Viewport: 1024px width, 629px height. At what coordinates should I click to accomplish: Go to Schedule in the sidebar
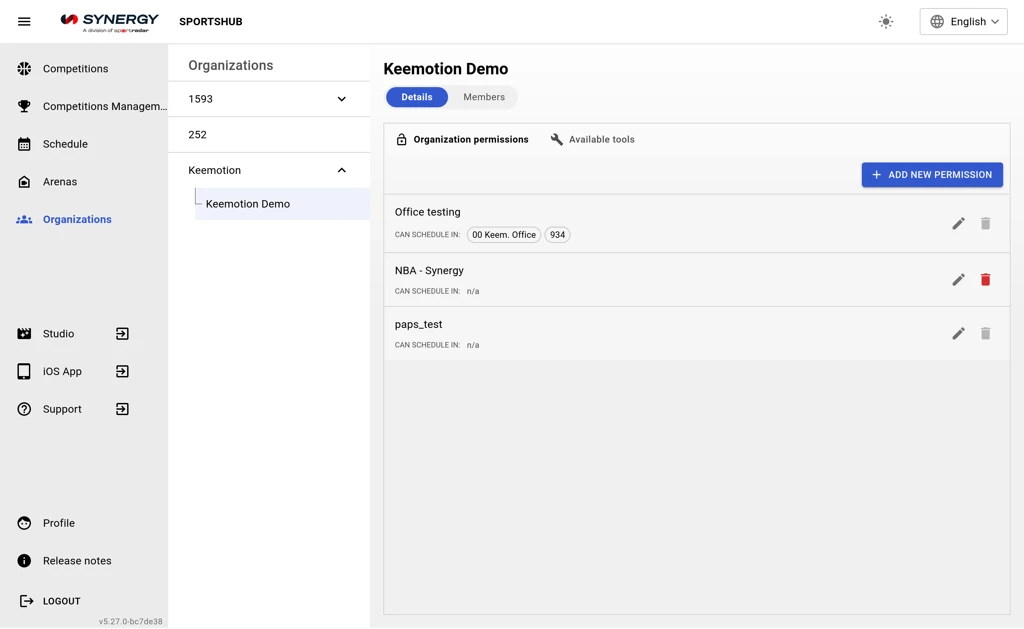point(65,144)
